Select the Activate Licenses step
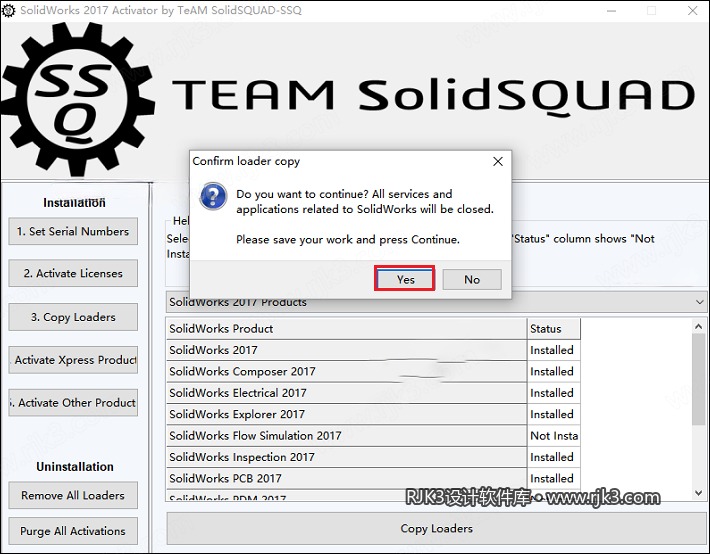The height and width of the screenshot is (554, 710). [x=73, y=273]
